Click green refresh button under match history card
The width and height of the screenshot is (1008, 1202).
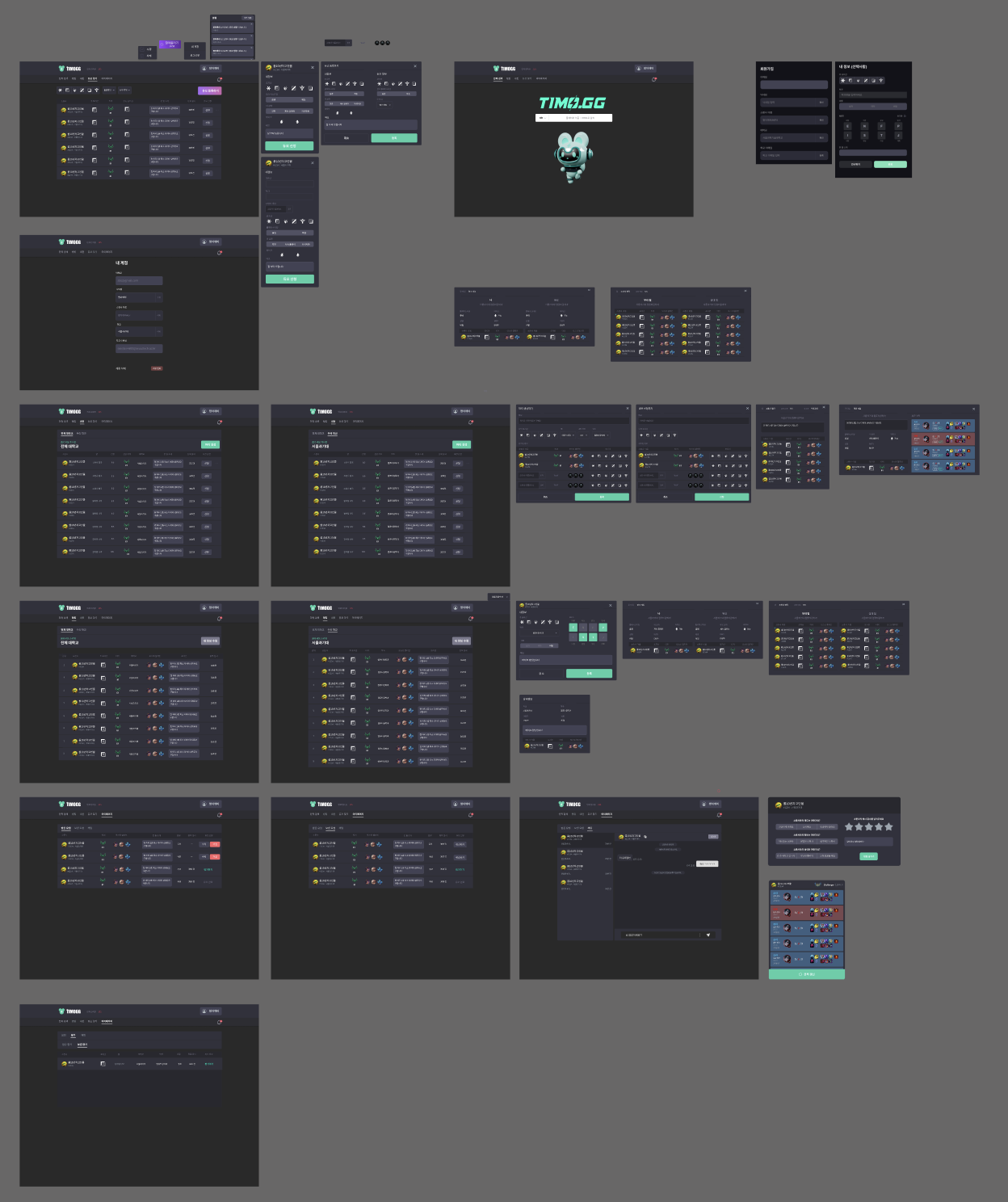pyautogui.click(x=807, y=974)
